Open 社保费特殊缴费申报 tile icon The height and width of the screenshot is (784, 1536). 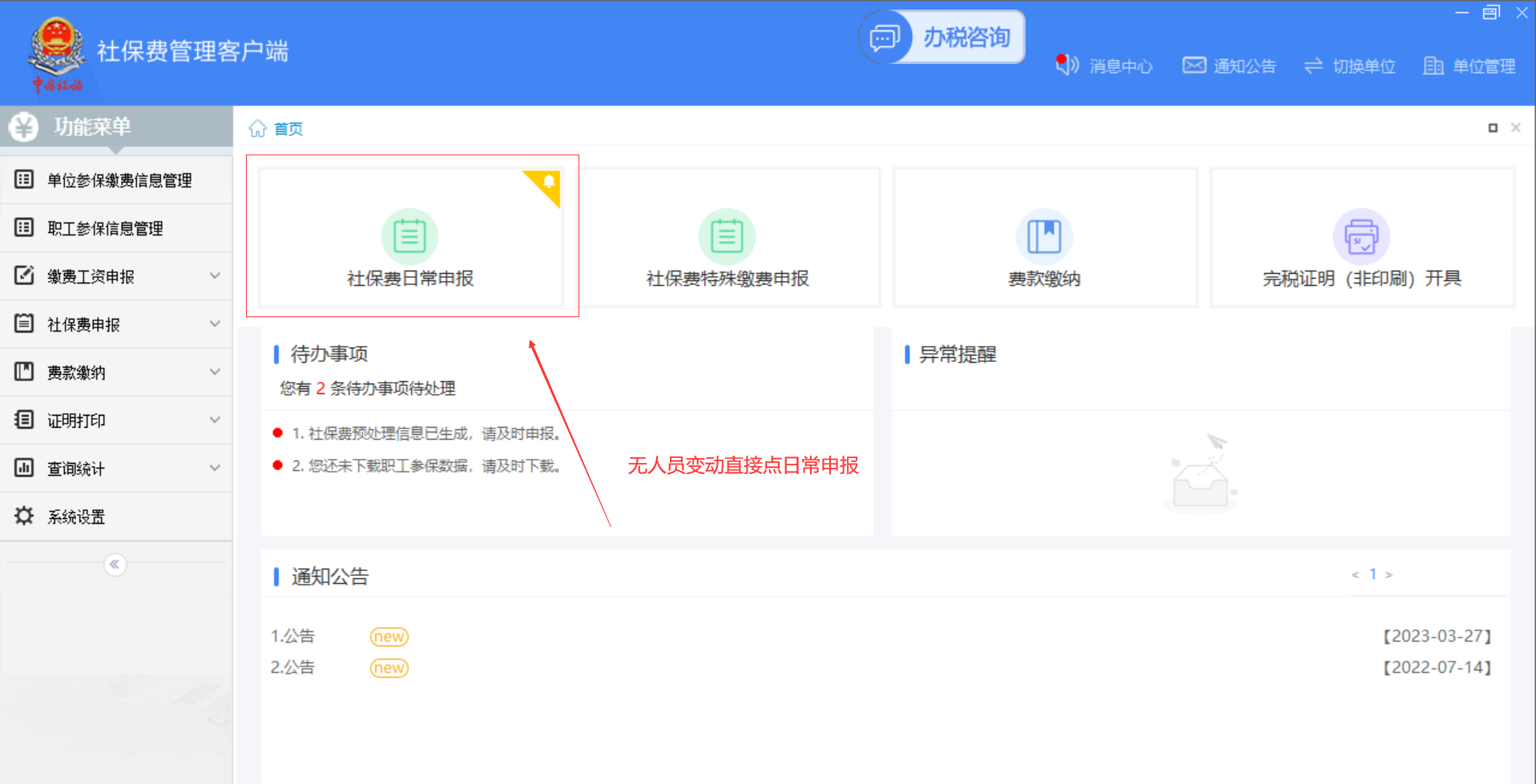pos(727,236)
